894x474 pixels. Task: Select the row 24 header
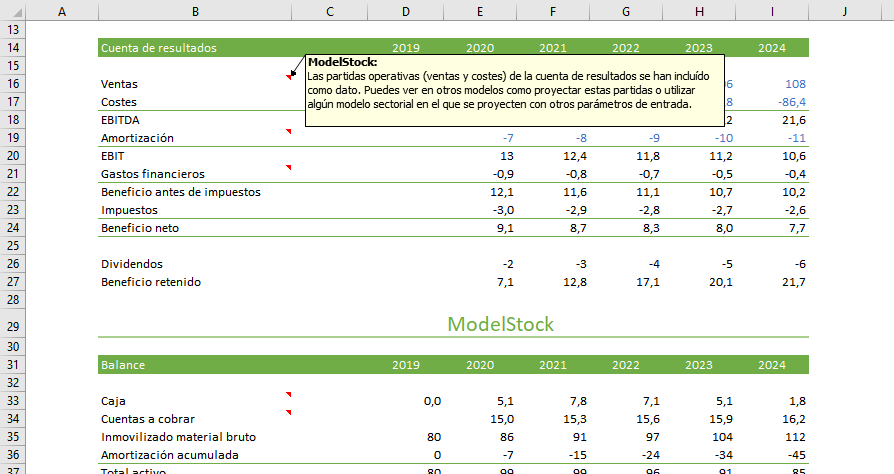pyautogui.click(x=14, y=228)
